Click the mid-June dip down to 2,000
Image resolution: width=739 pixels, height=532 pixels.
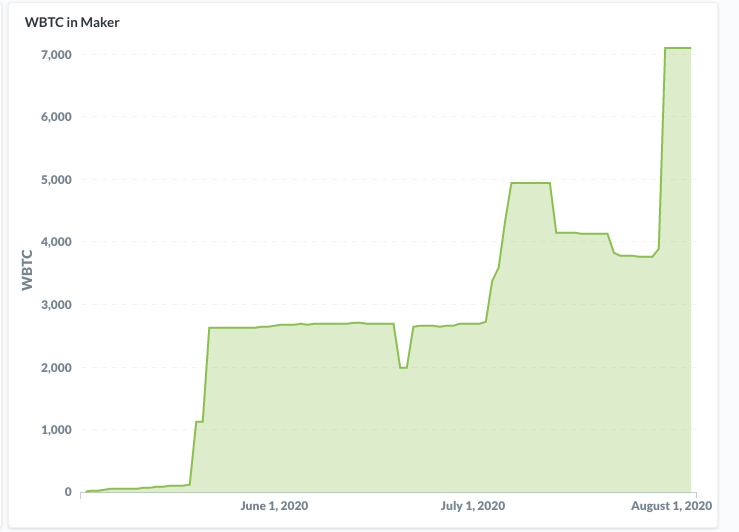point(403,367)
